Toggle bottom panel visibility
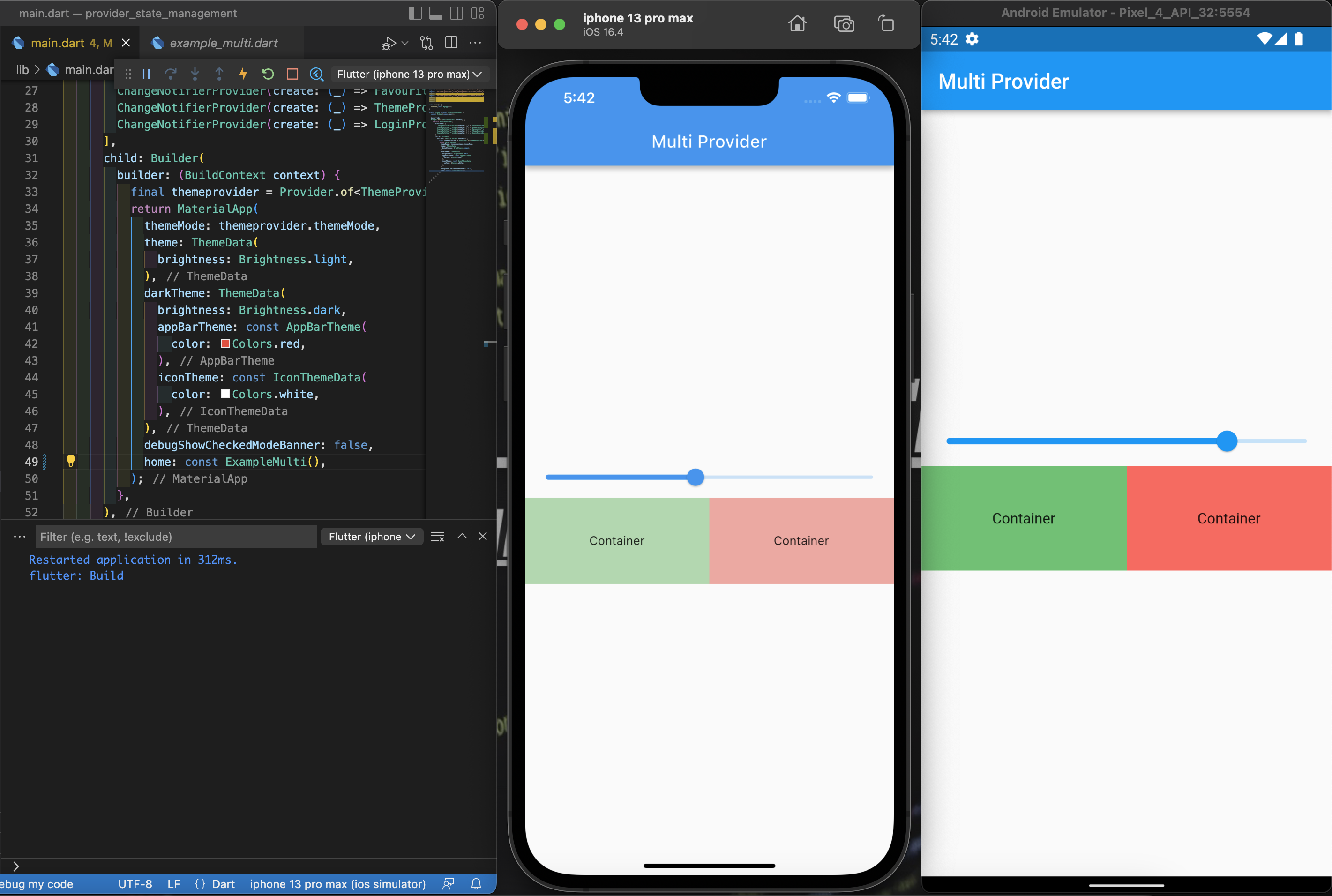 pyautogui.click(x=436, y=13)
